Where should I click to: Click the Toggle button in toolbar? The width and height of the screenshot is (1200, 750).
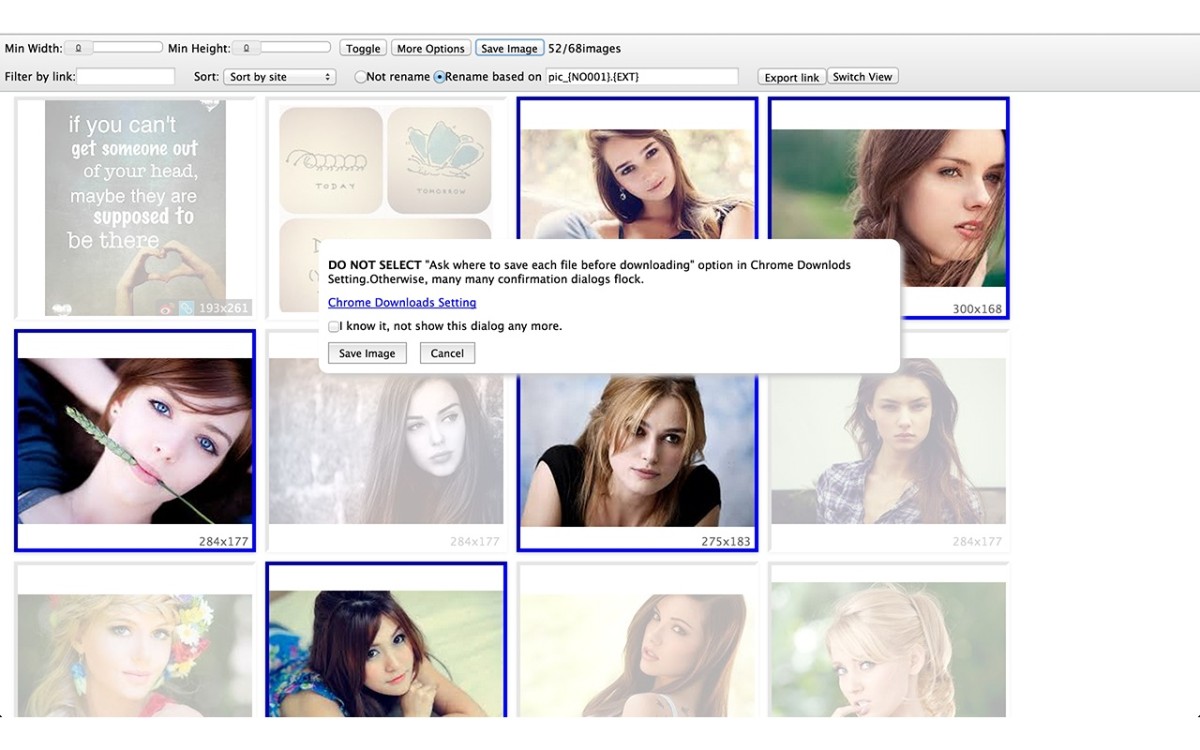click(x=363, y=48)
